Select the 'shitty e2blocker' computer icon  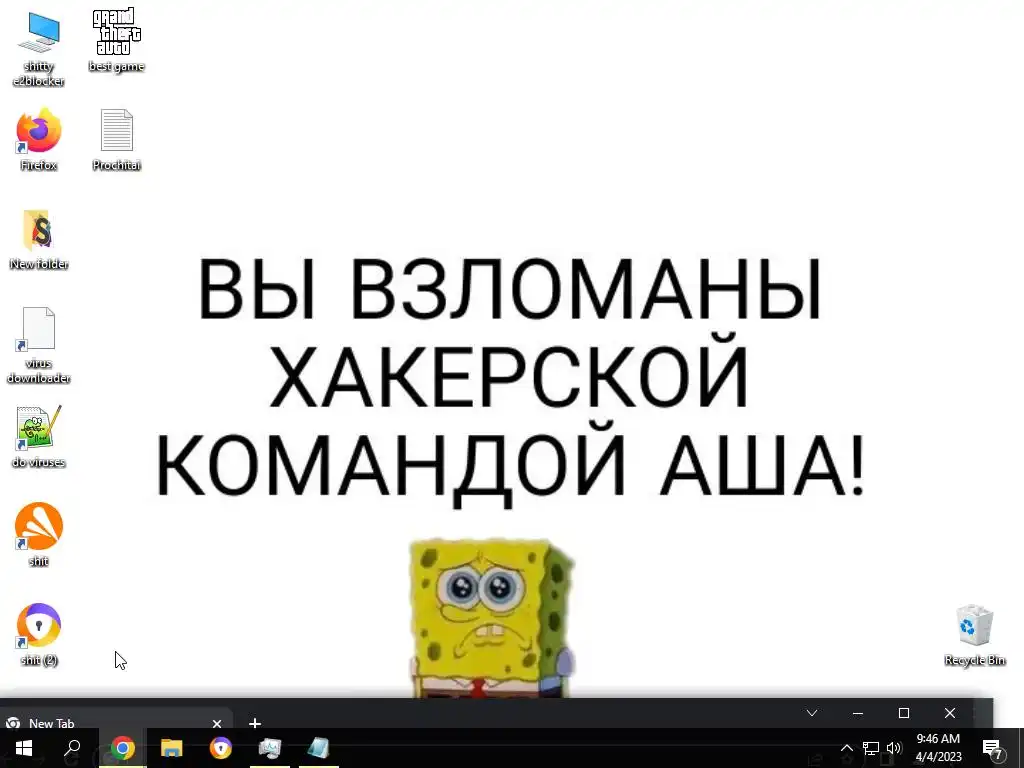pos(39,48)
